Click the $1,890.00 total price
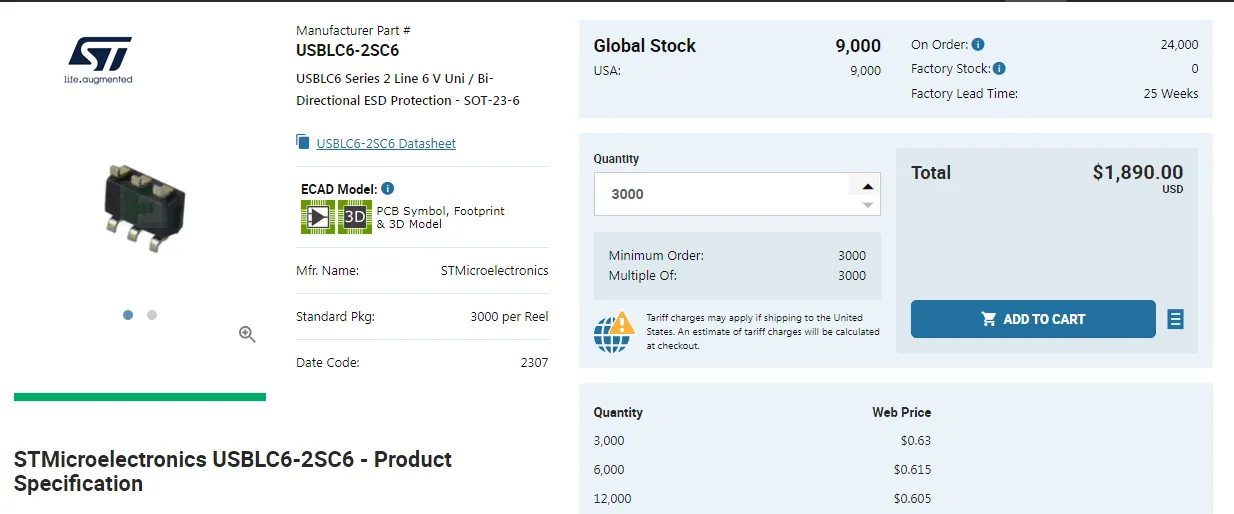This screenshot has height=514, width=1234. point(1137,172)
